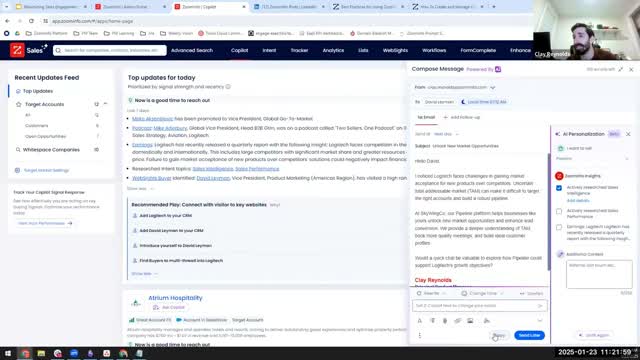This screenshot has height=360, width=640.
Task: Open the WebSights nav item
Action: click(x=395, y=50)
